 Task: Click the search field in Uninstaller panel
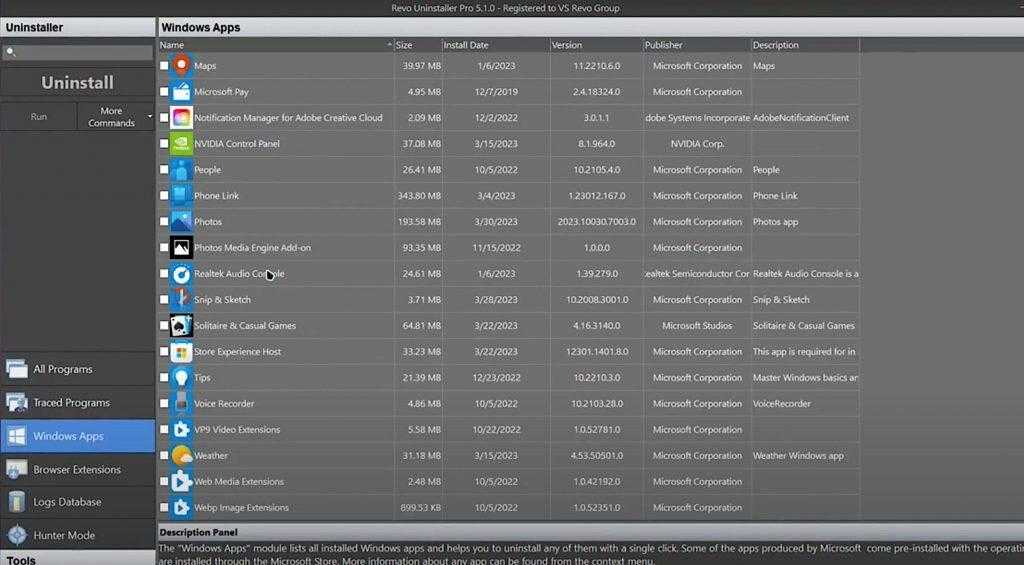point(78,52)
